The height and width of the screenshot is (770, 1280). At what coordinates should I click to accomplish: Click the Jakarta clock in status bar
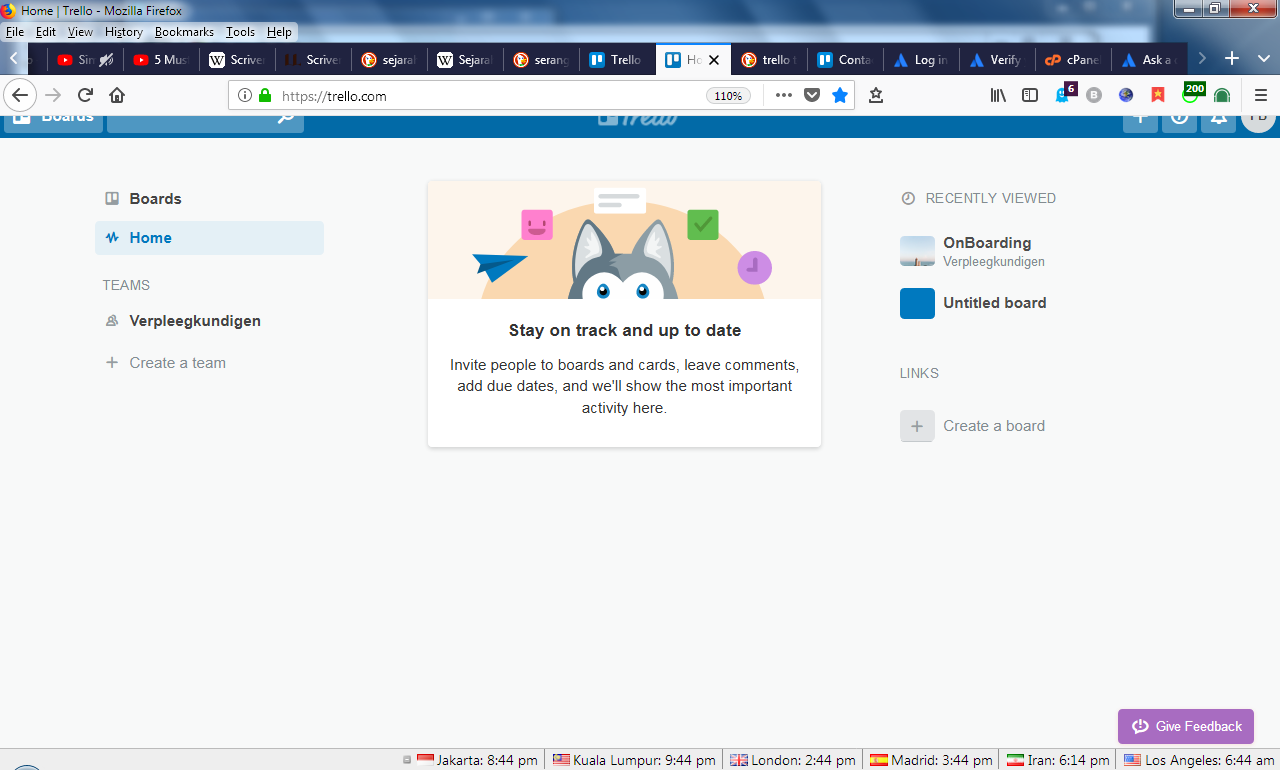coord(477,760)
